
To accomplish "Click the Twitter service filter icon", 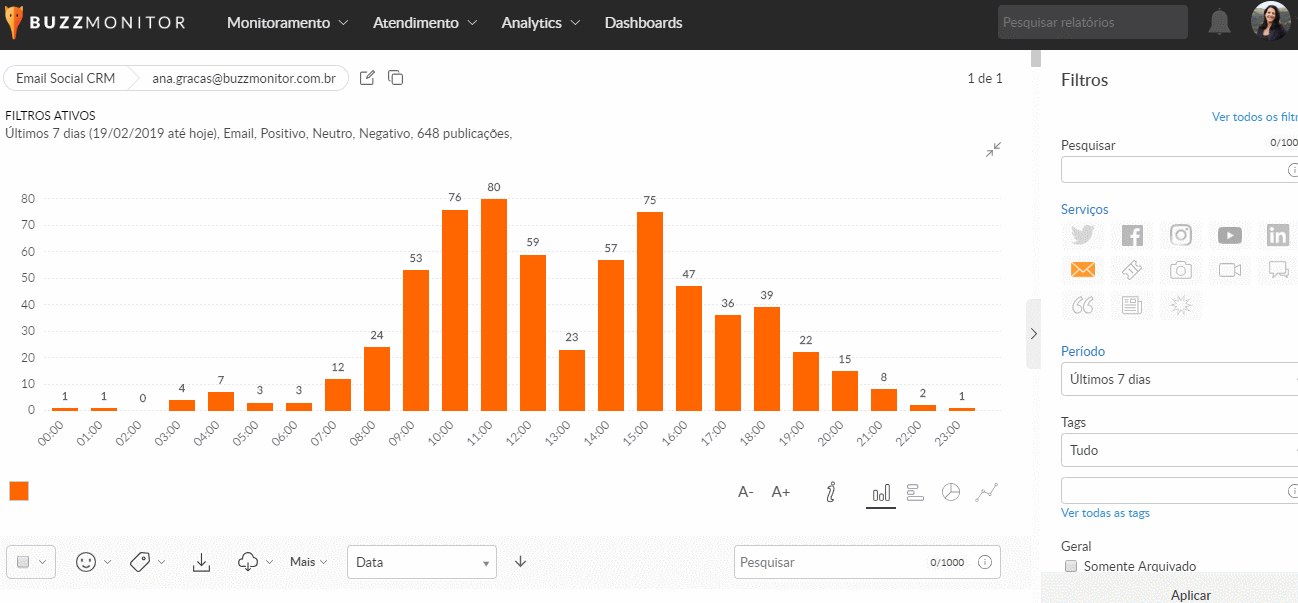I will tap(1082, 235).
